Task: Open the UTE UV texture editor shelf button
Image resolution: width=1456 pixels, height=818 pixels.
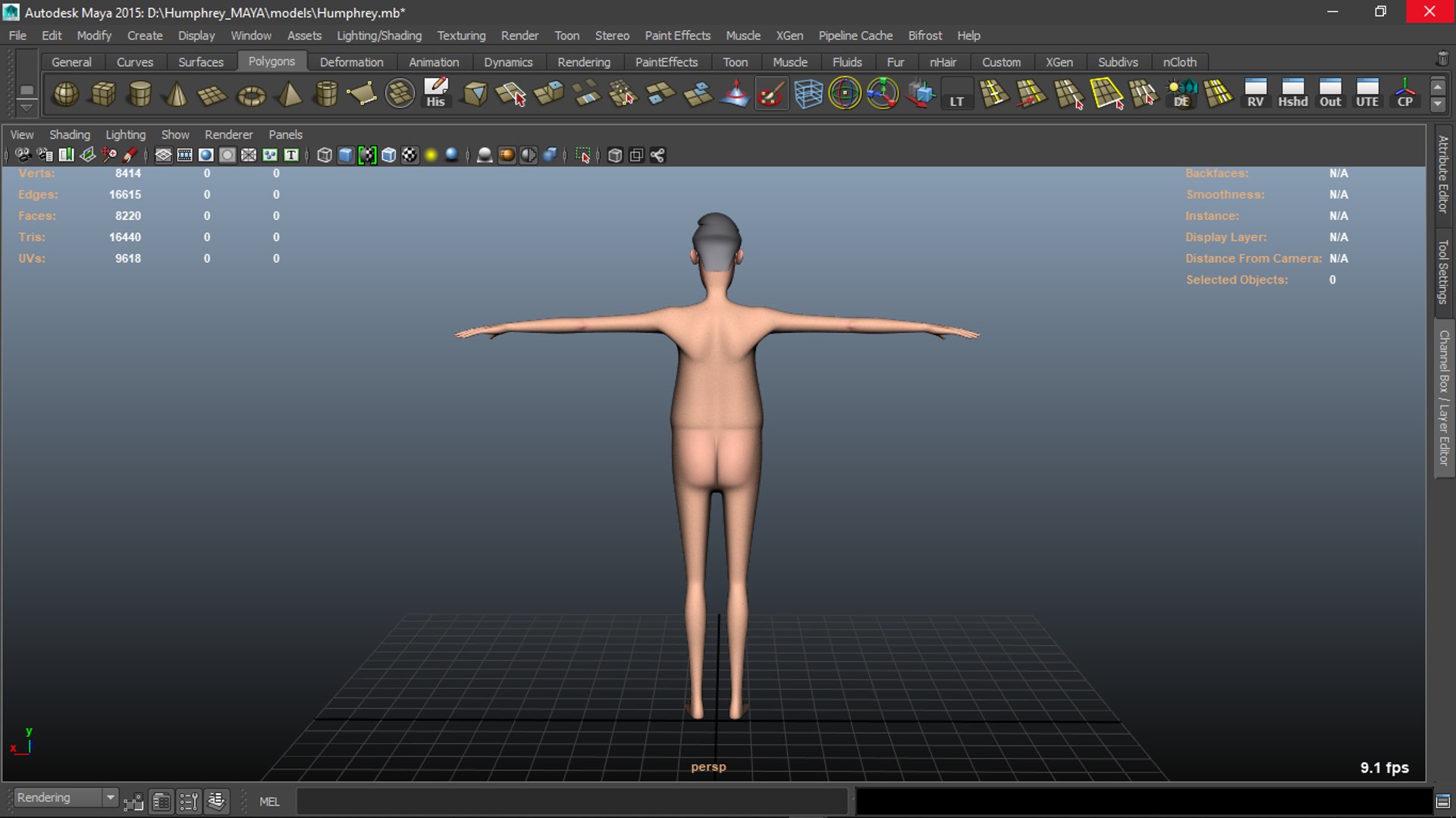Action: pos(1367,94)
